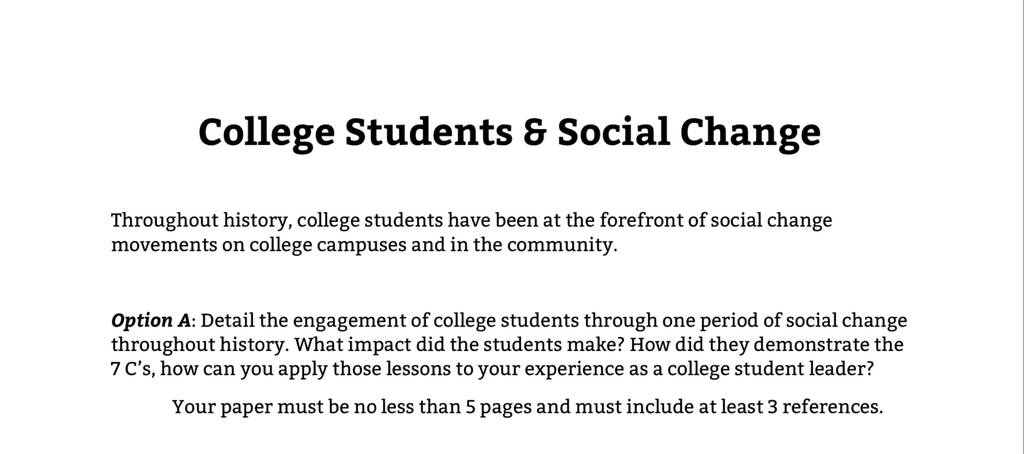Click the title "College Students & Social Change"
The height and width of the screenshot is (454, 1024).
[x=509, y=133]
